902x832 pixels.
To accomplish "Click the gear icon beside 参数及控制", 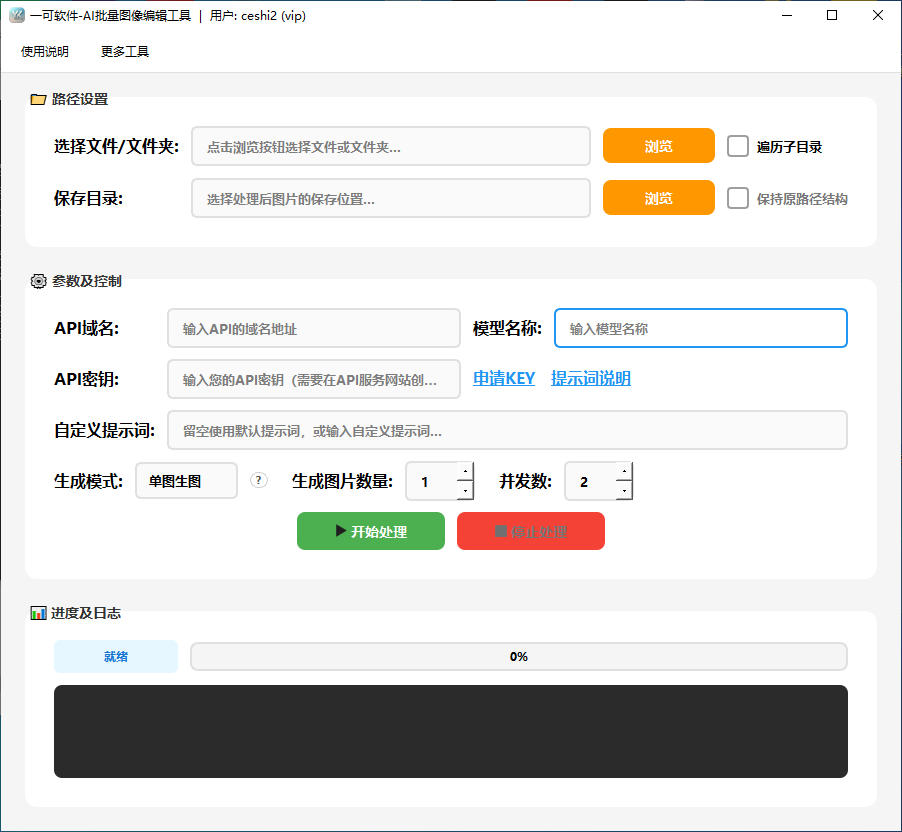I will (38, 281).
